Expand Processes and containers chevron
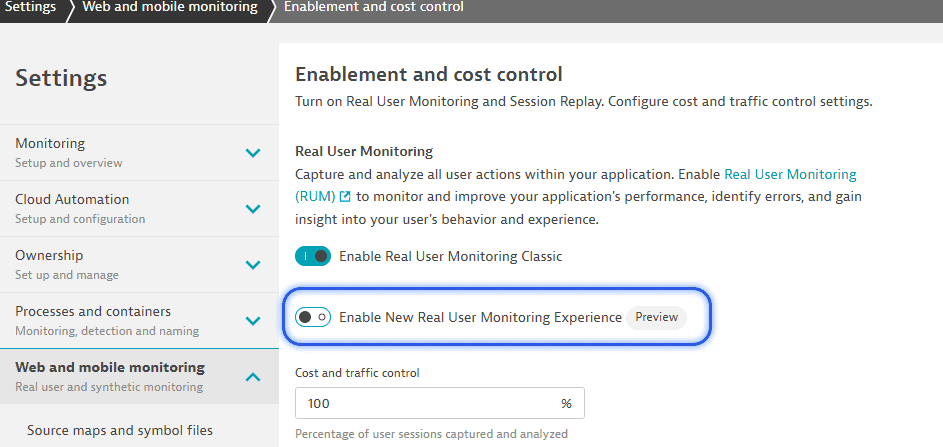Viewport: 943px width, 447px height. [x=253, y=321]
